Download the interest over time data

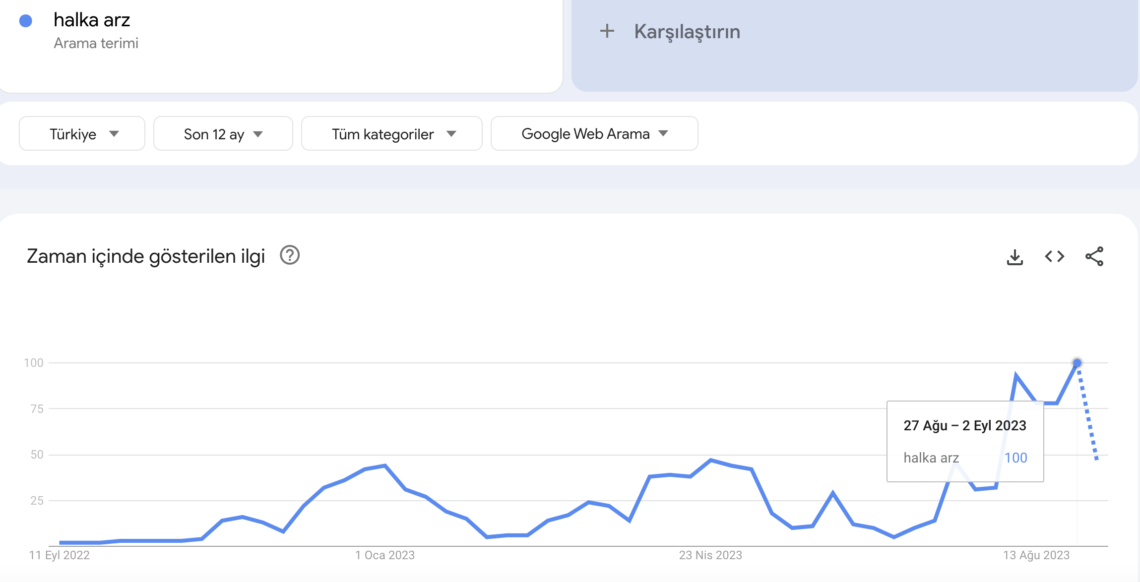1014,256
